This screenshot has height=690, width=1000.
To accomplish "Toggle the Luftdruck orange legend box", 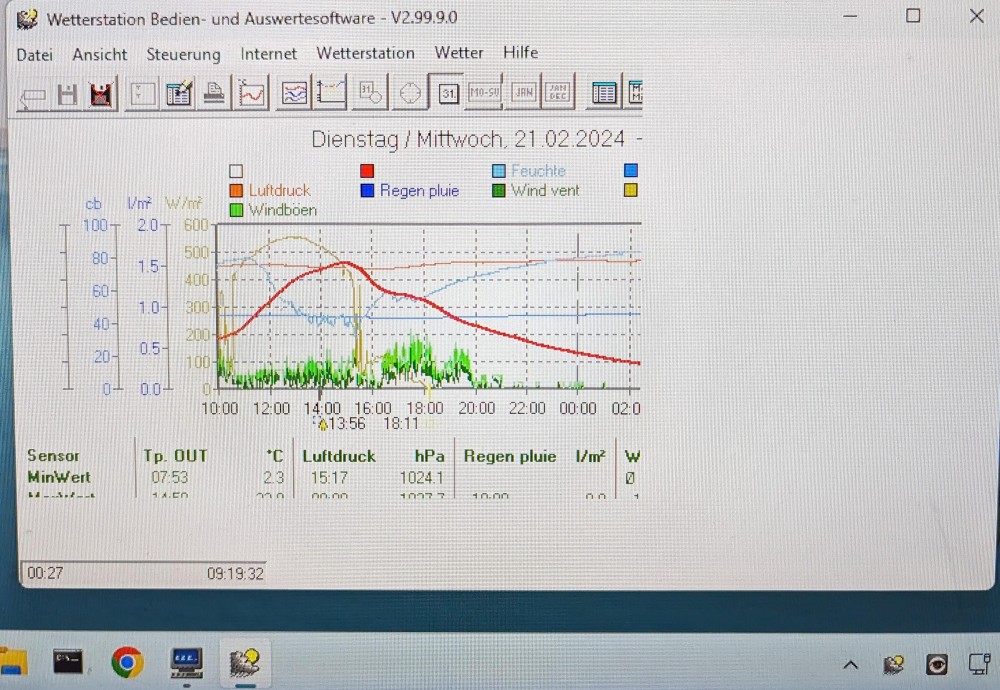I will coord(236,190).
